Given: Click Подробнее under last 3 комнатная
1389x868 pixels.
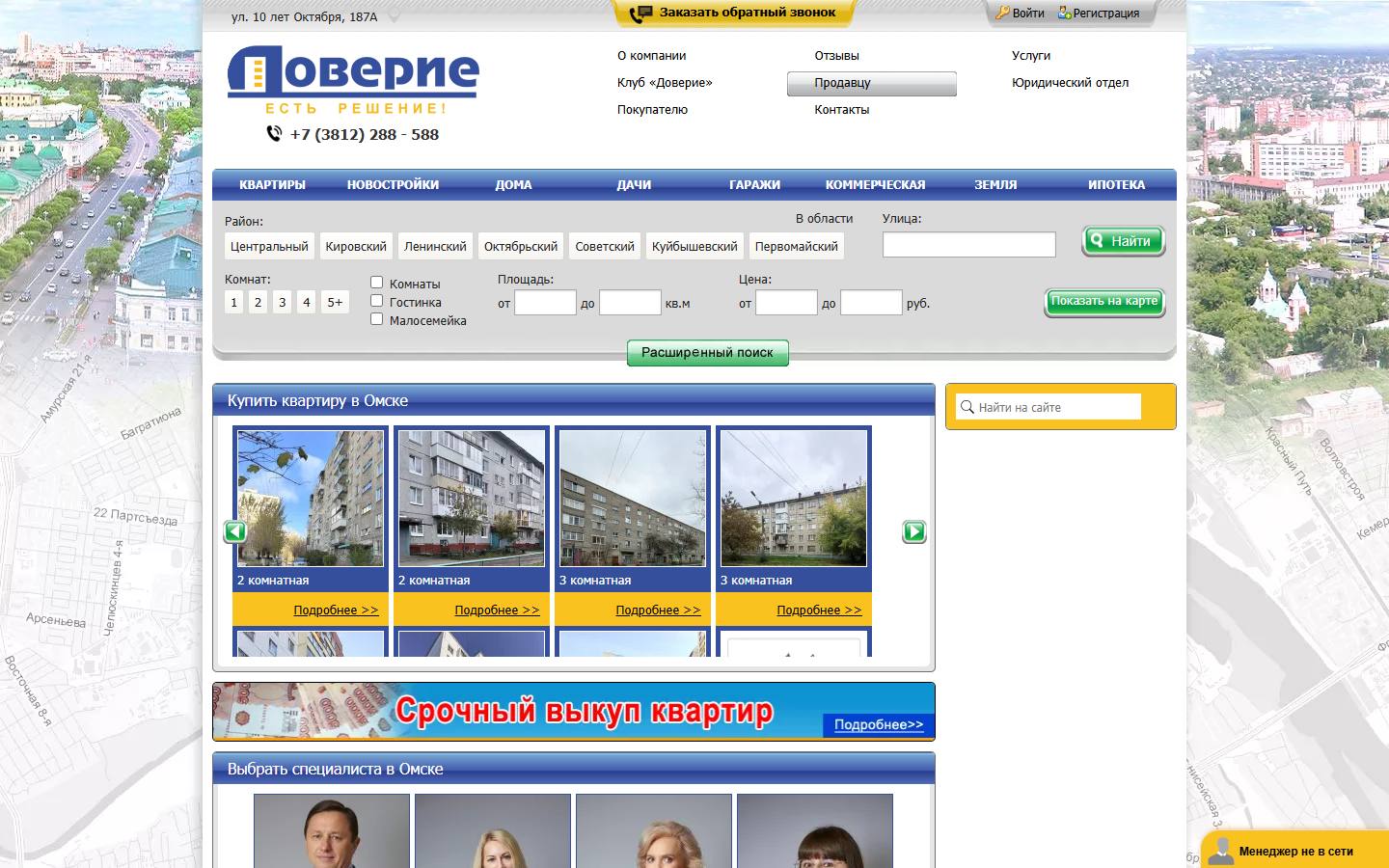Looking at the screenshot, I should (x=819, y=610).
